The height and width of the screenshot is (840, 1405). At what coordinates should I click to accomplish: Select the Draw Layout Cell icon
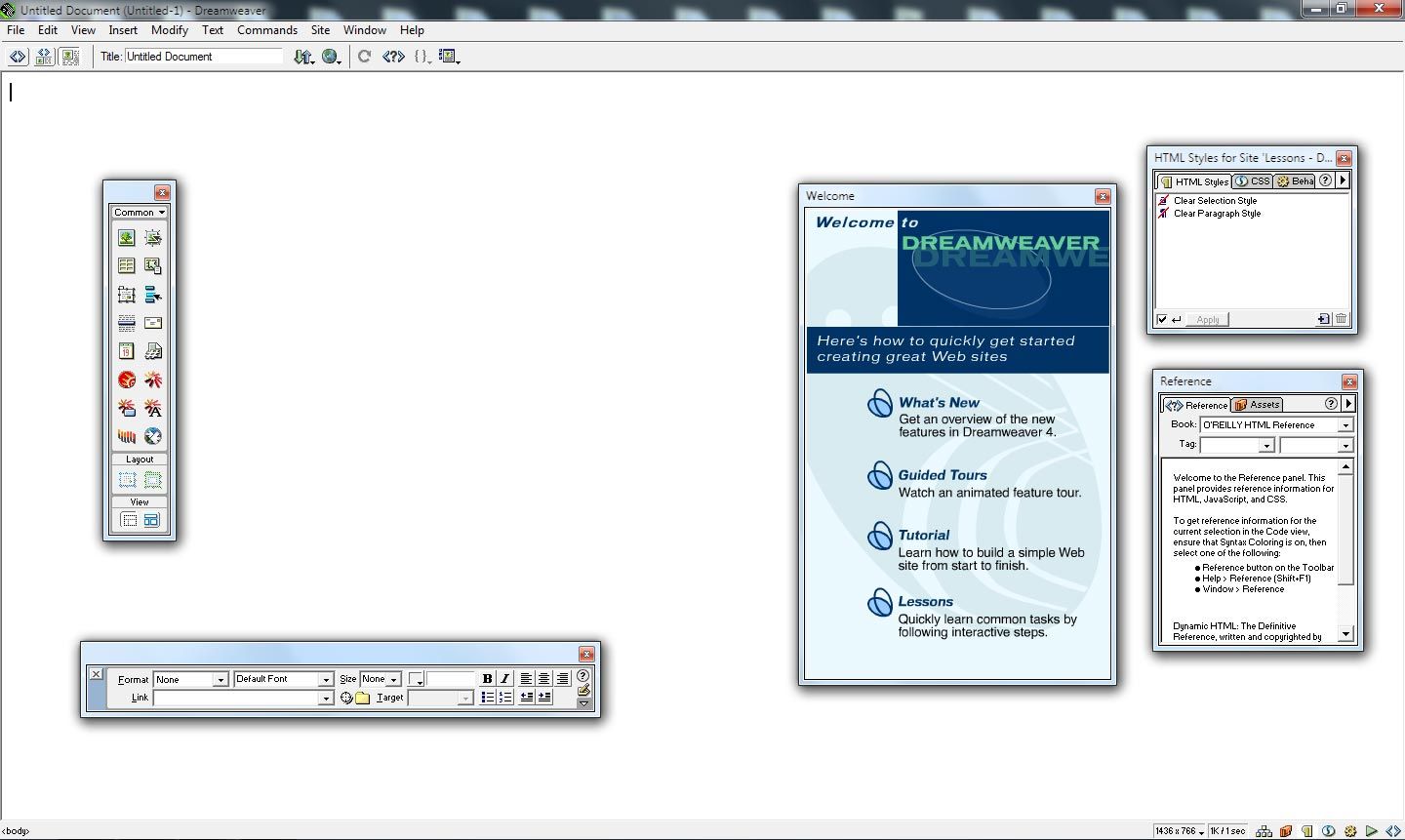coord(128,479)
